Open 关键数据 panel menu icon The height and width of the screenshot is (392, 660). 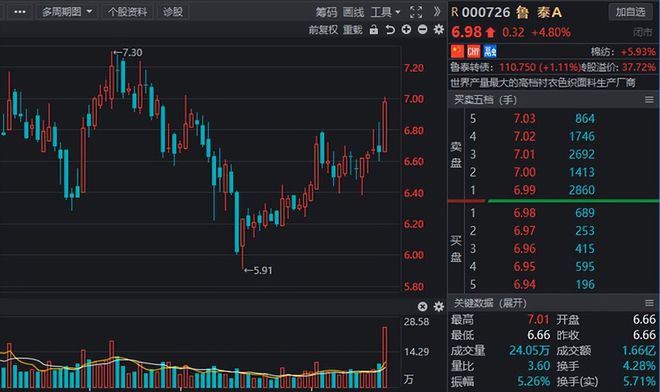pyautogui.click(x=649, y=303)
